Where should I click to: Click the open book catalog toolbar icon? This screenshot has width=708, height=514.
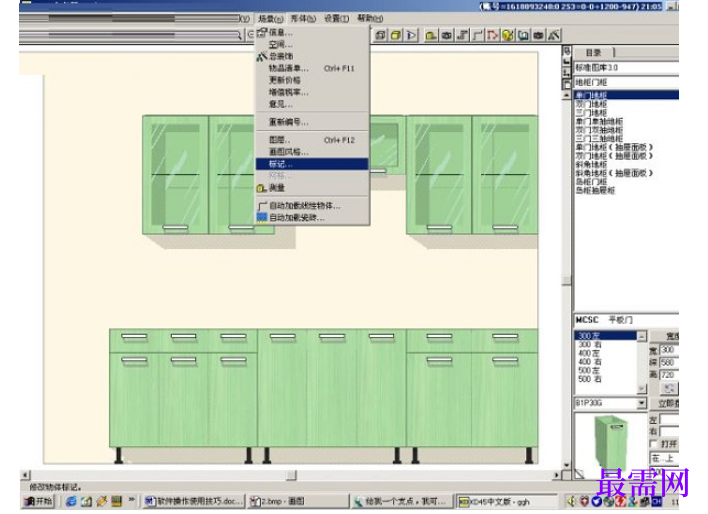523,35
